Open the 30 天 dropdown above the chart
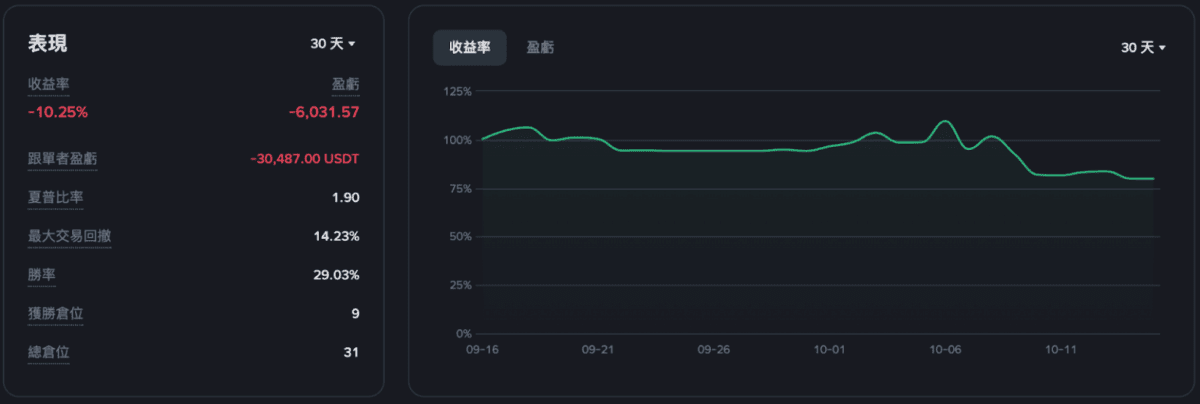This screenshot has height=404, width=1200. coord(1143,48)
